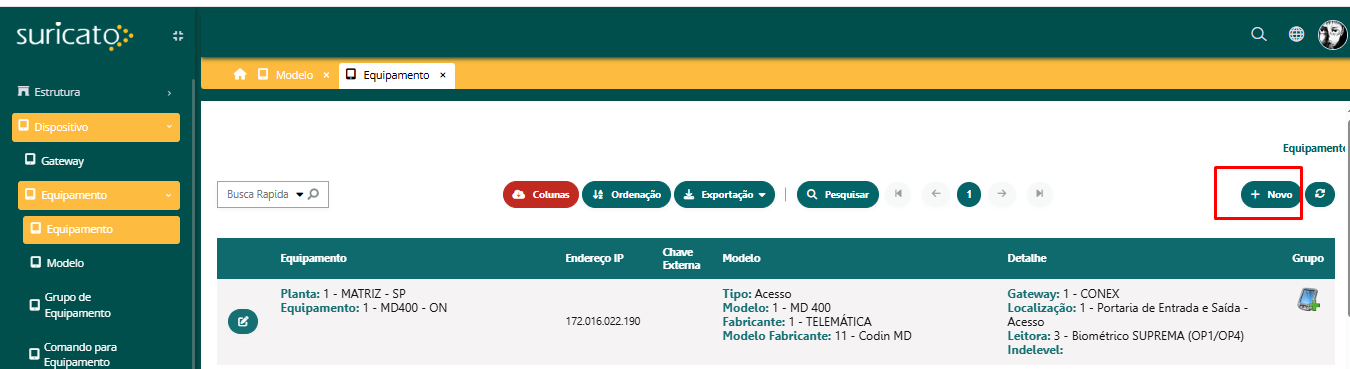
Task: Refresh the equipment list
Action: click(x=1320, y=195)
